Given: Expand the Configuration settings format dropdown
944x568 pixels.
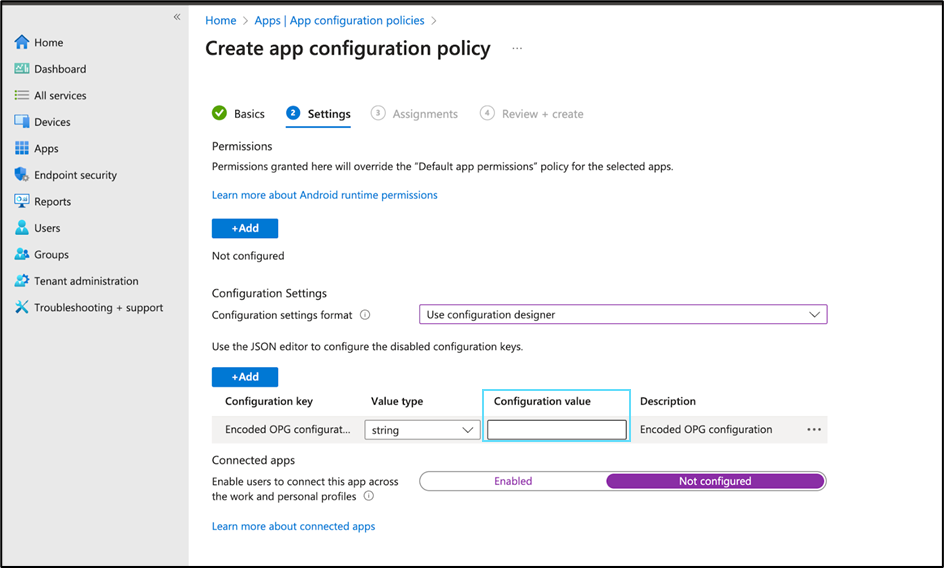Looking at the screenshot, I should click(x=622, y=315).
